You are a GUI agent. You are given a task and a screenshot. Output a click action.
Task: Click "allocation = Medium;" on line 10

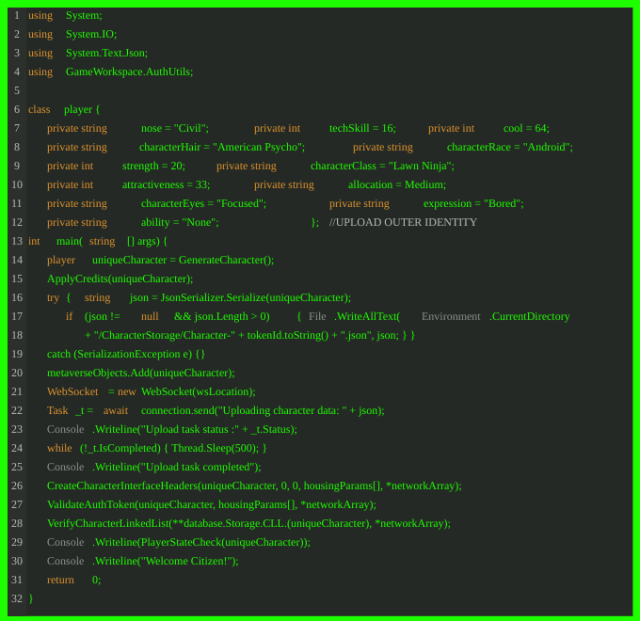(x=397, y=185)
